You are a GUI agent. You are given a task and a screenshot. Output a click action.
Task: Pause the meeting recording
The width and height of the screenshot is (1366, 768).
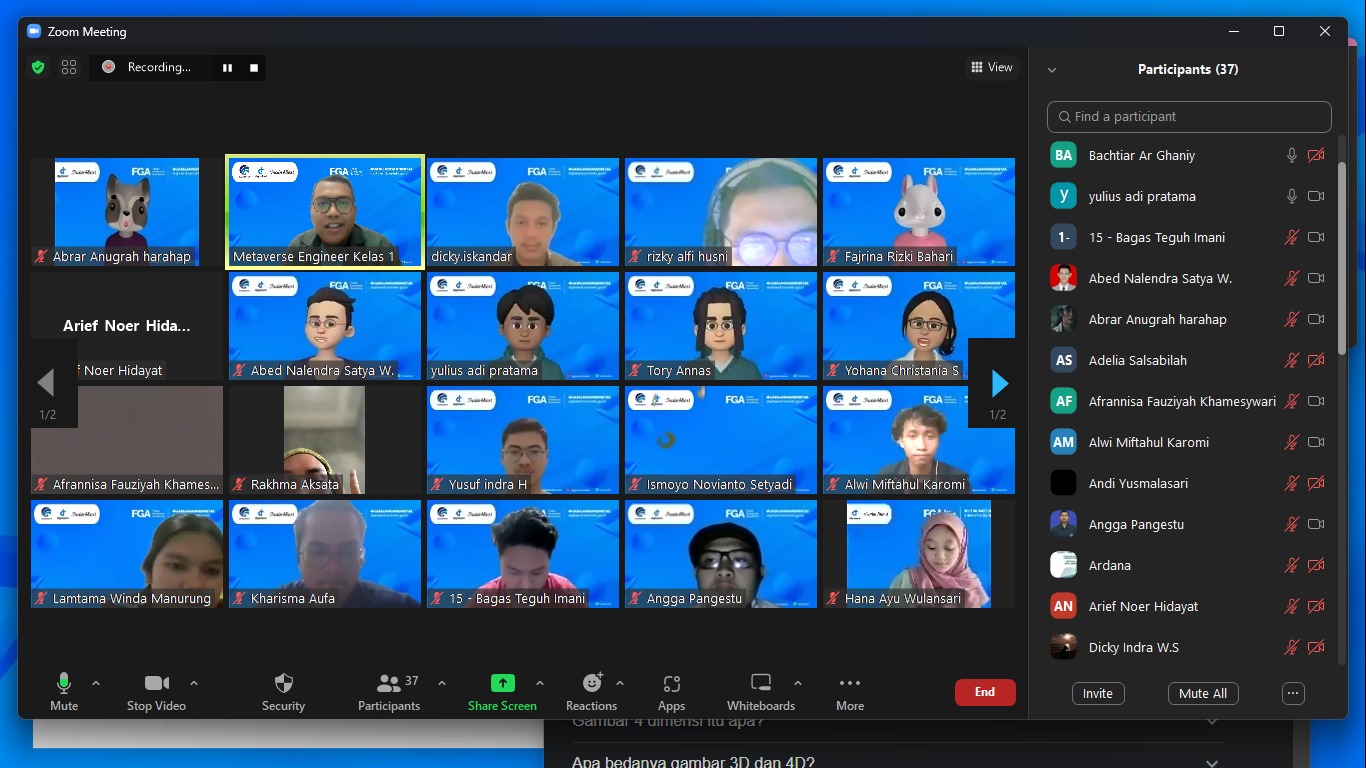(227, 67)
